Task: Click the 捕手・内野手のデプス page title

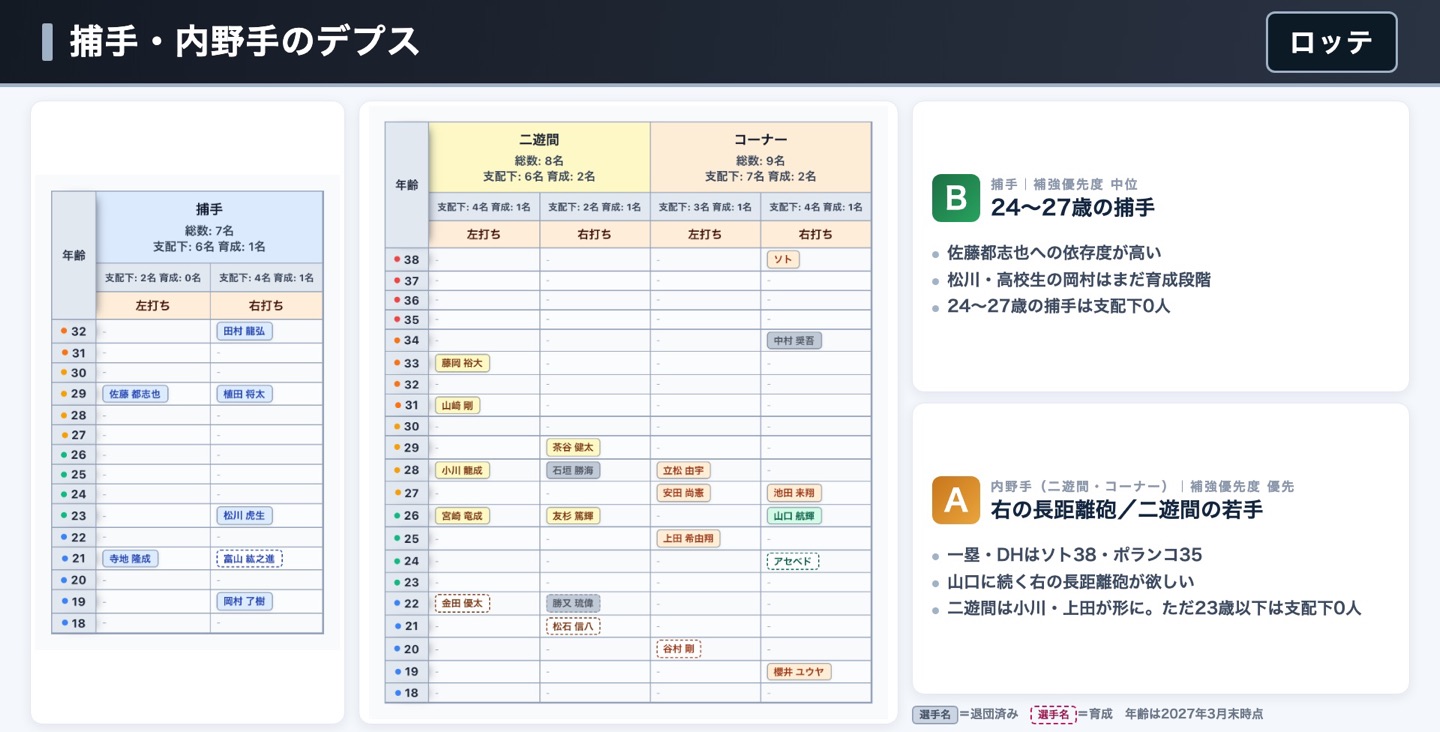Action: [245, 42]
